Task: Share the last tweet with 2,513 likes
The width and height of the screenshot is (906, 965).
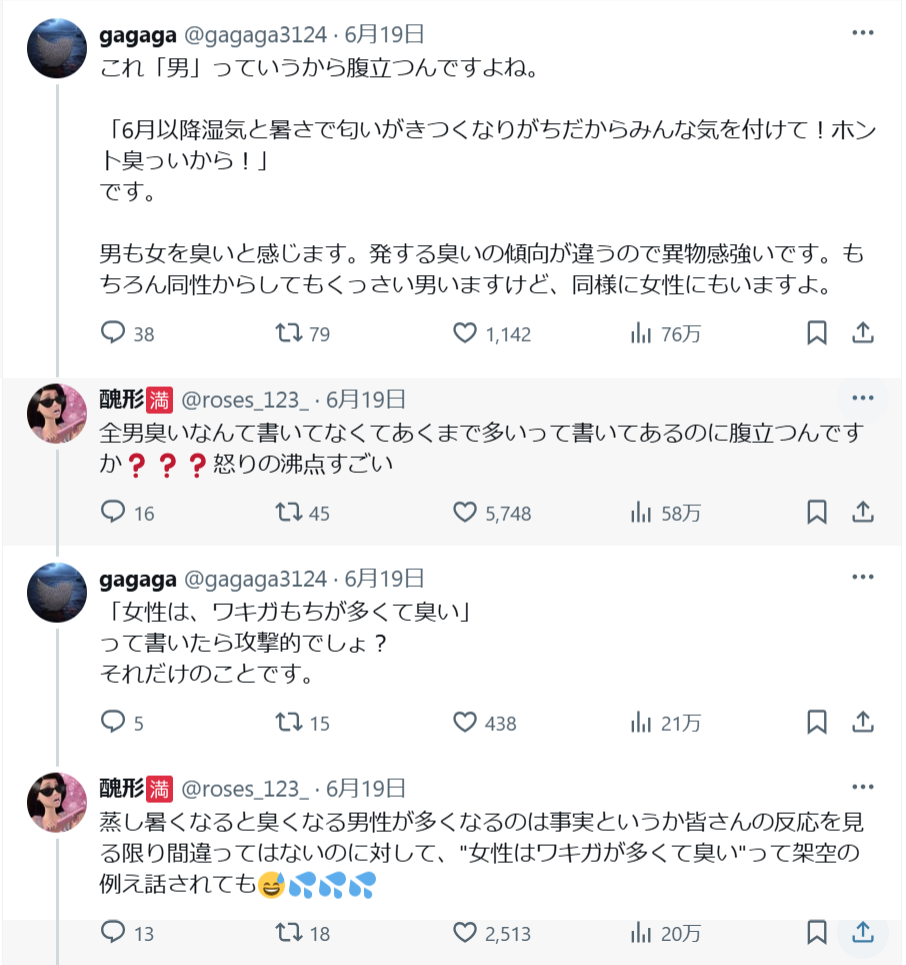Action: [x=863, y=933]
